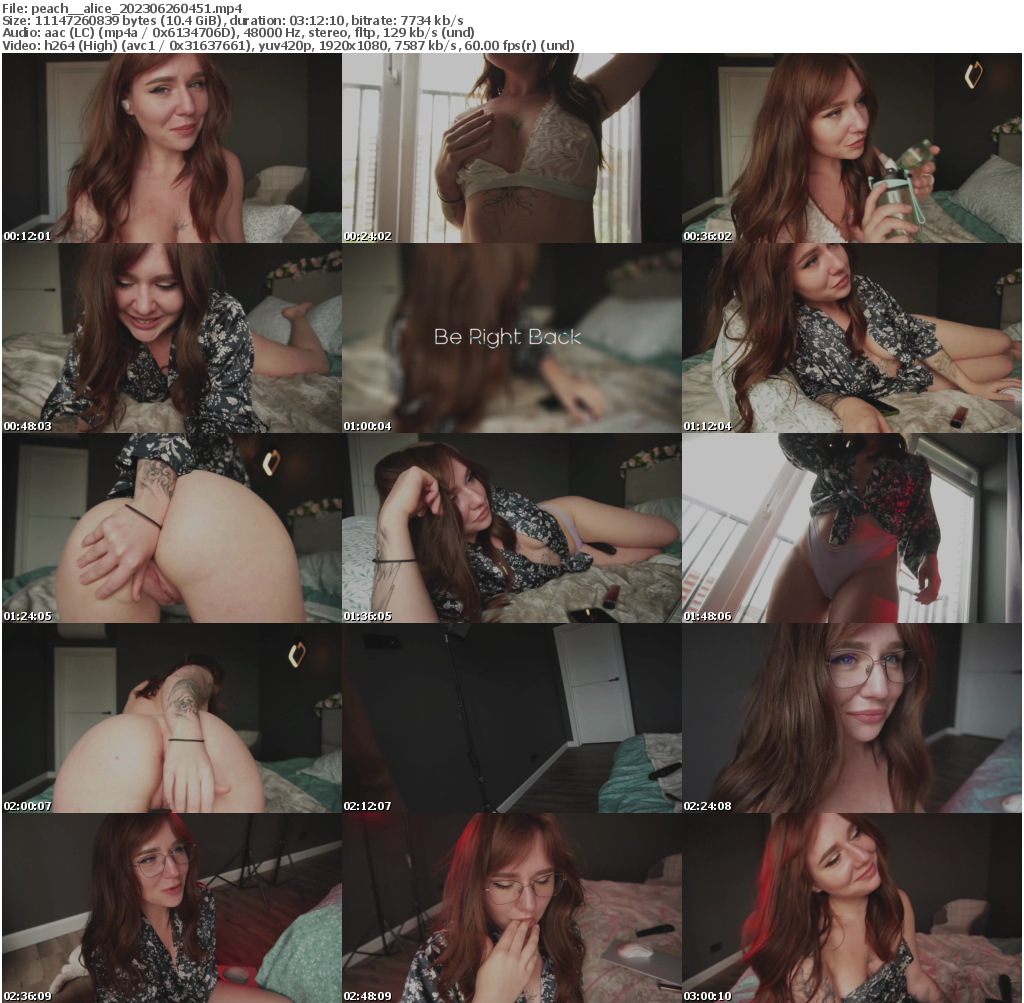
Task: Select the frame labeled 00:24:02
Action: point(511,148)
